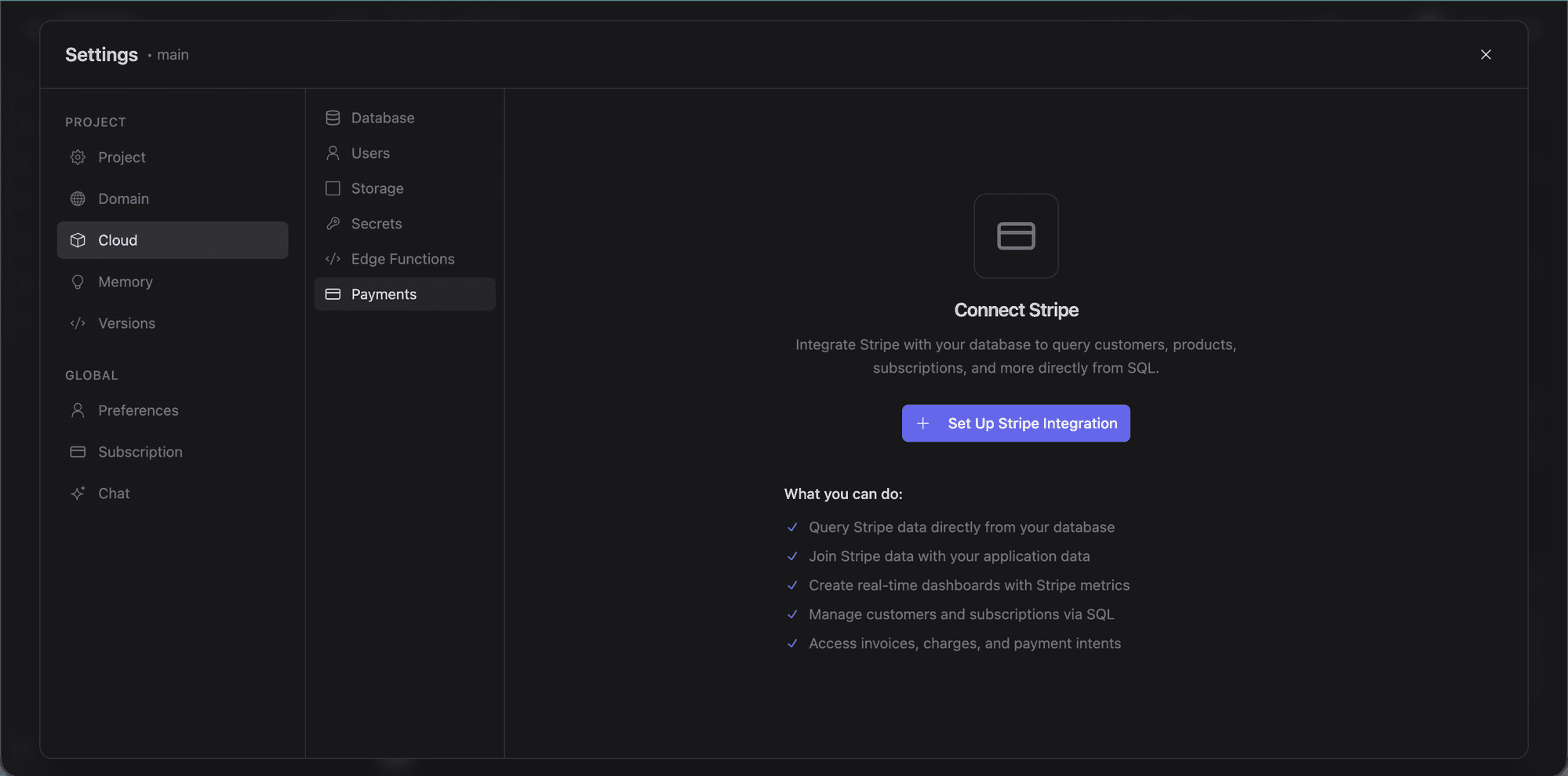The image size is (1568, 776).
Task: Click the key icon beside Secrets
Action: [333, 224]
